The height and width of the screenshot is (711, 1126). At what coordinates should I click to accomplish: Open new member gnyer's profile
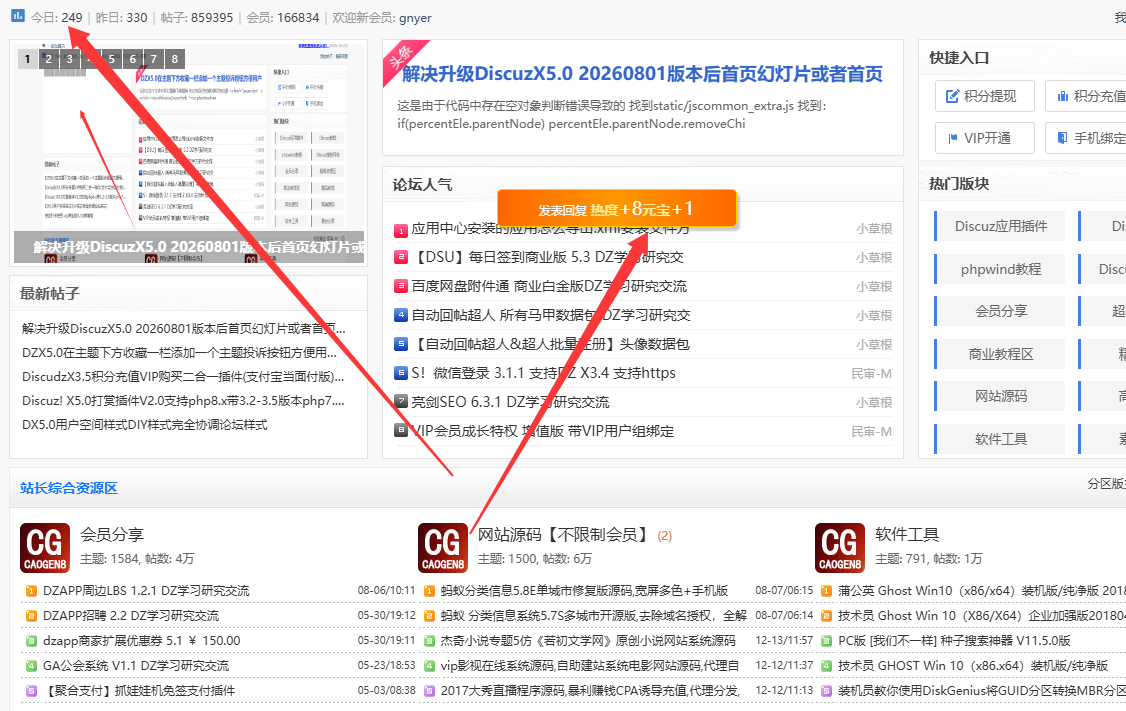tap(415, 18)
